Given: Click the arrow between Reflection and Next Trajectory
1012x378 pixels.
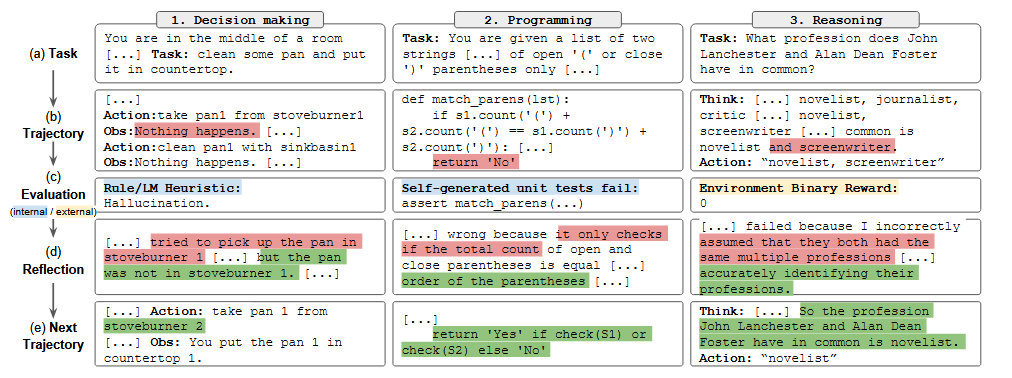Looking at the screenshot, I should (54, 297).
